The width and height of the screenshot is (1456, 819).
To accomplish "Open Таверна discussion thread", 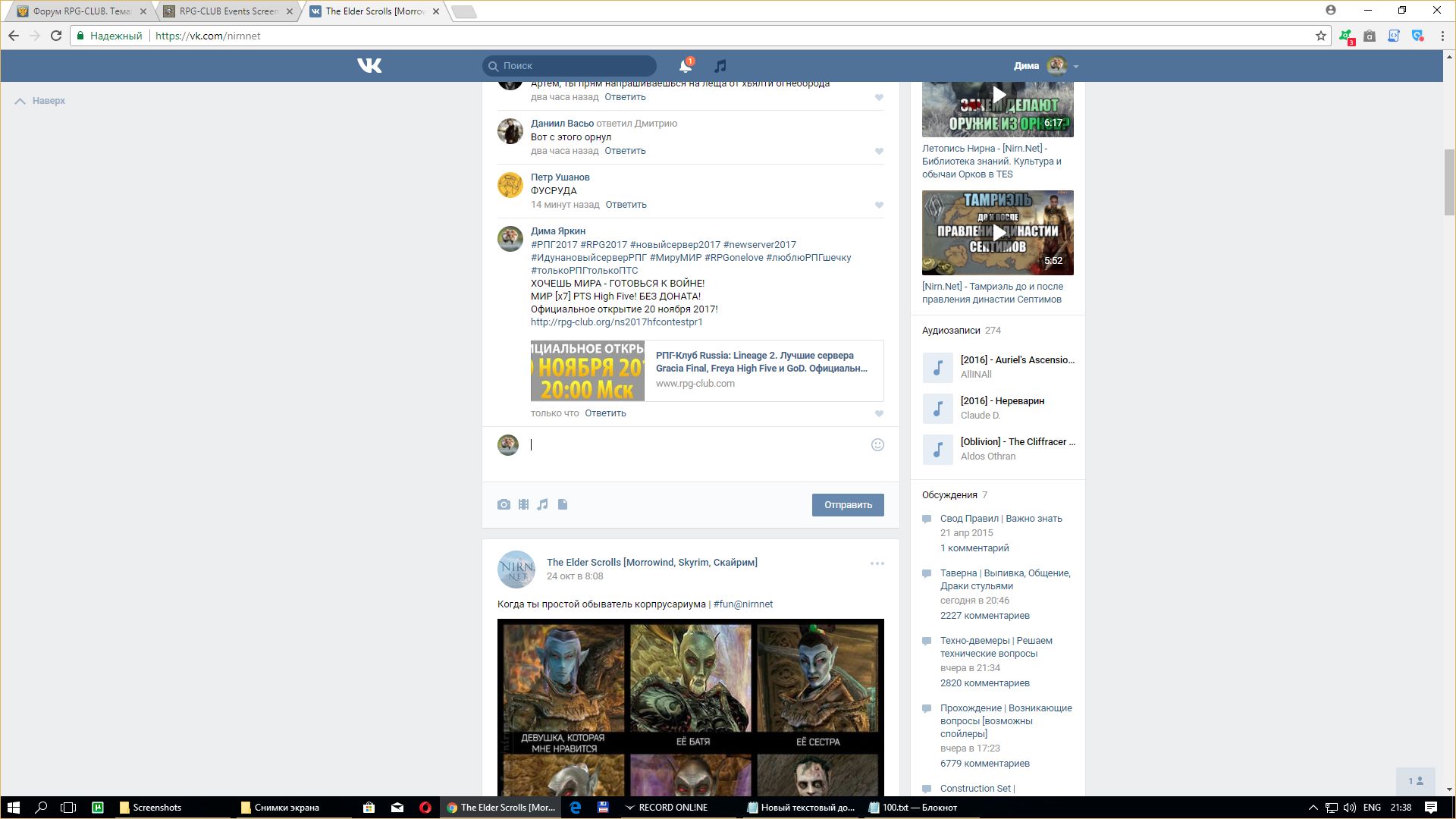I will (1006, 579).
